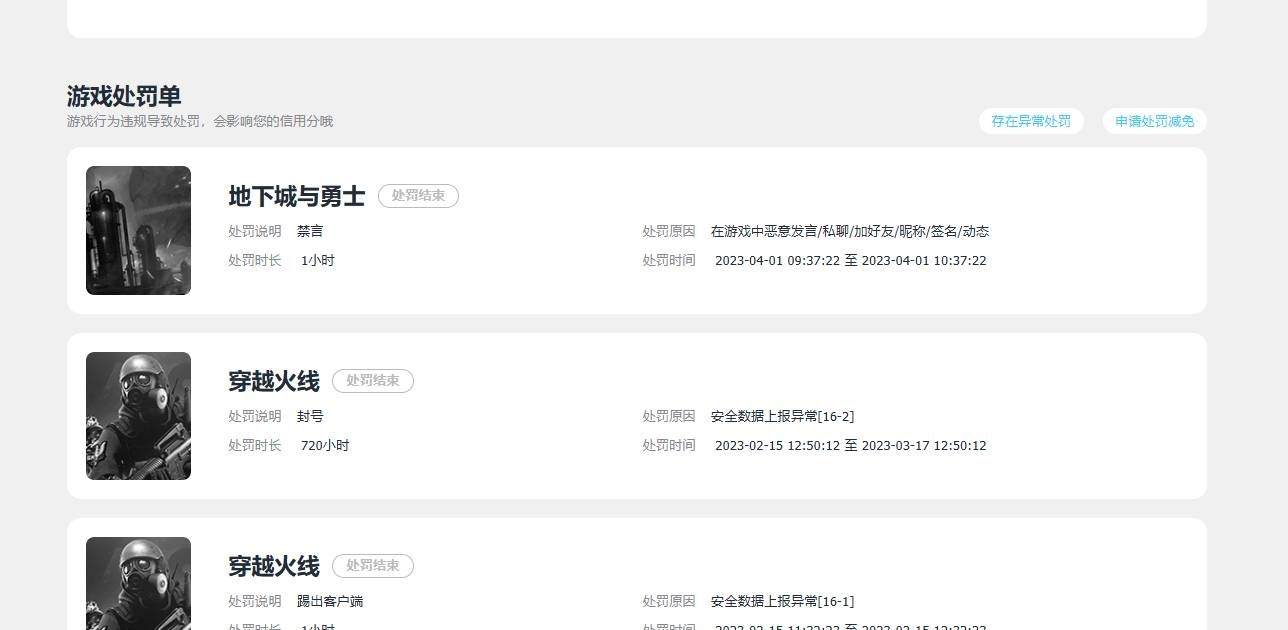The height and width of the screenshot is (630, 1288).
Task: Open the 穿越火线 thumbnail in the 封号 card
Action: coord(138,416)
